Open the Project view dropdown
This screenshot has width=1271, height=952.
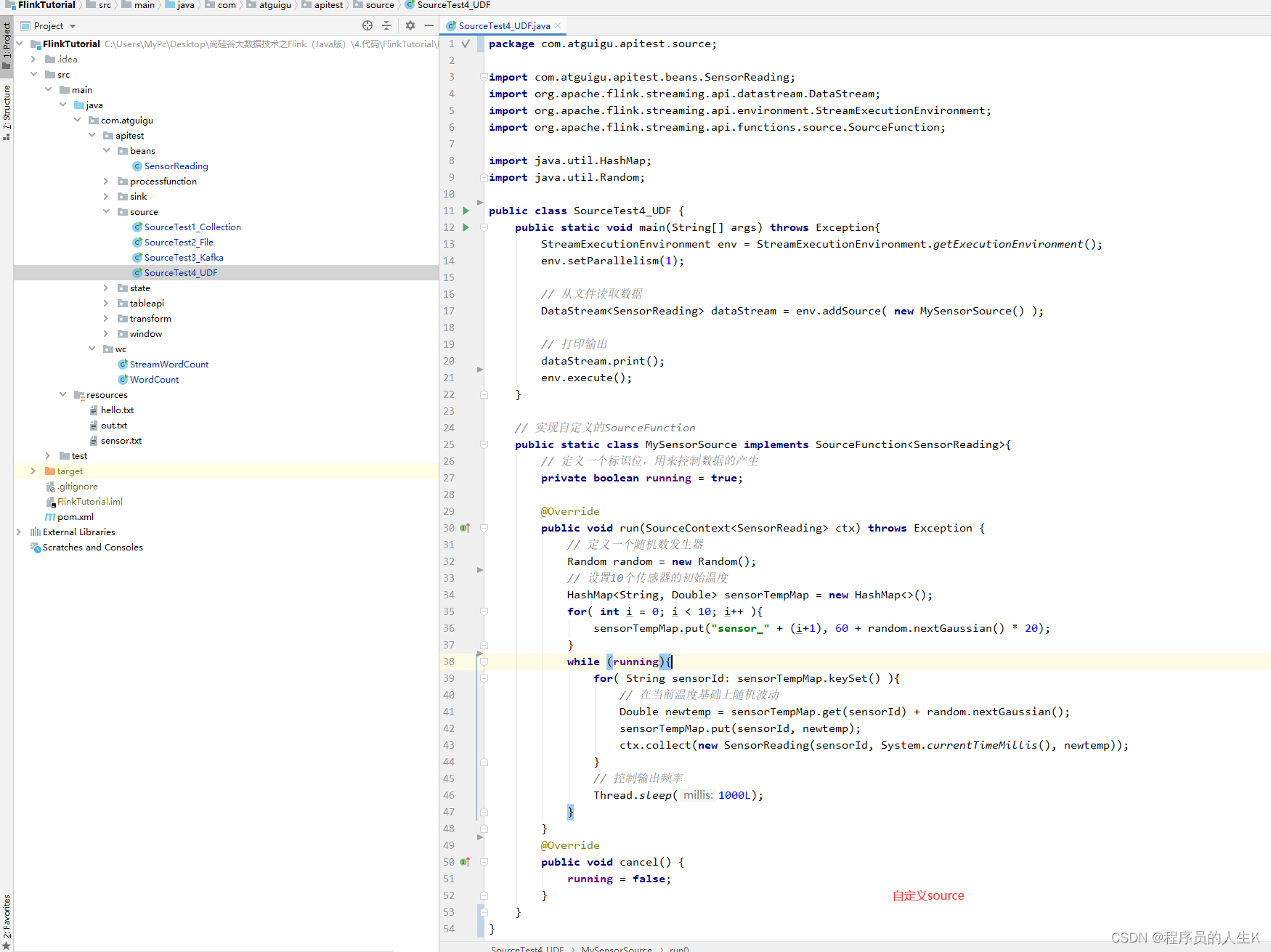tap(73, 26)
